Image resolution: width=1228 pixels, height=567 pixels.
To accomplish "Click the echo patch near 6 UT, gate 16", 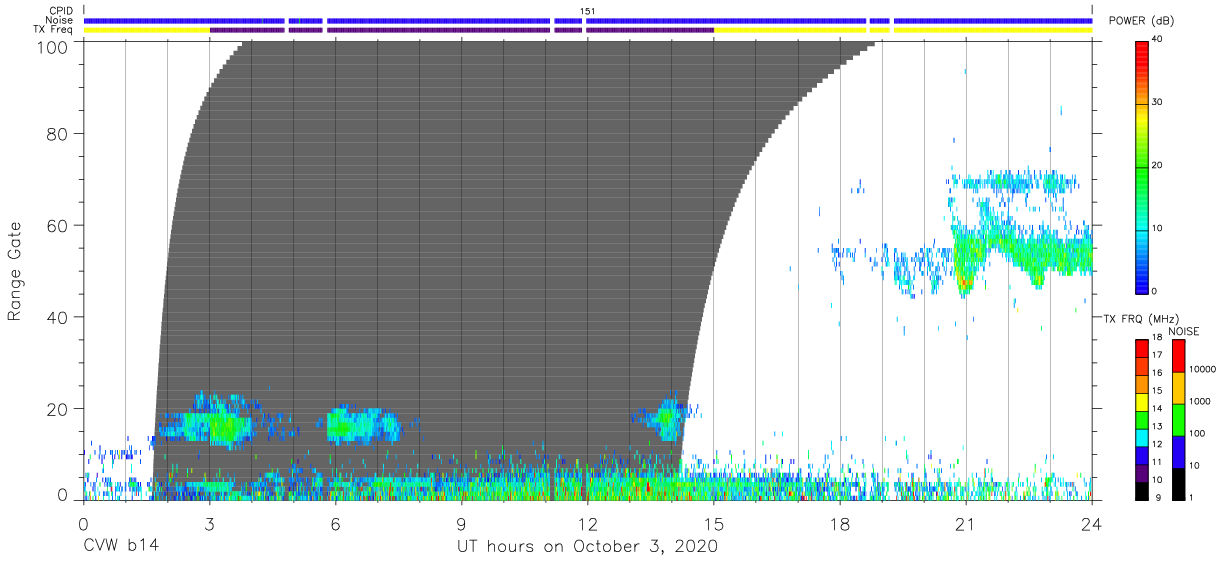I will [x=362, y=425].
